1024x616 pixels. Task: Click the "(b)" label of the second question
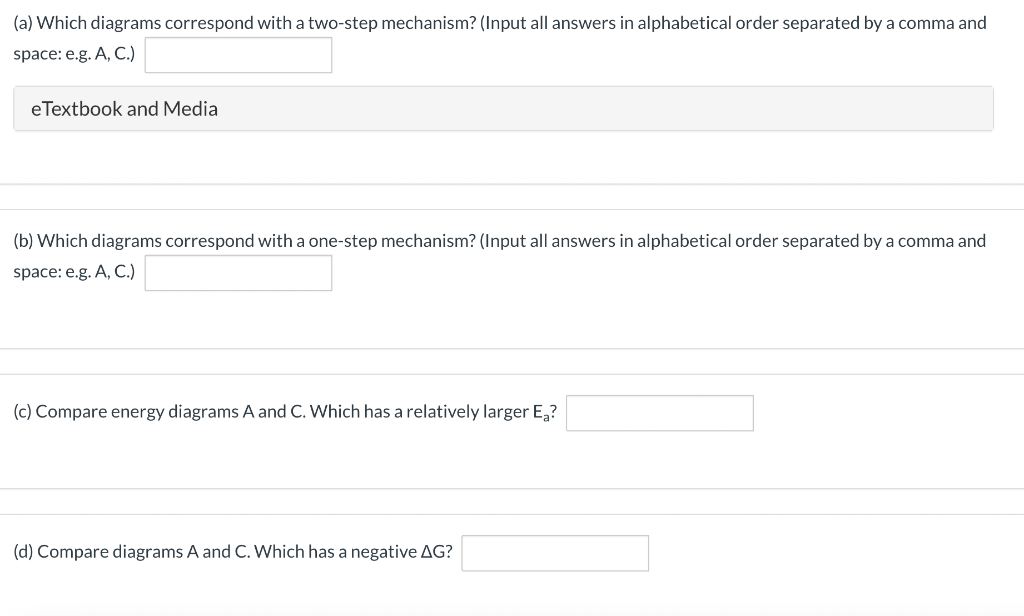[x=24, y=241]
